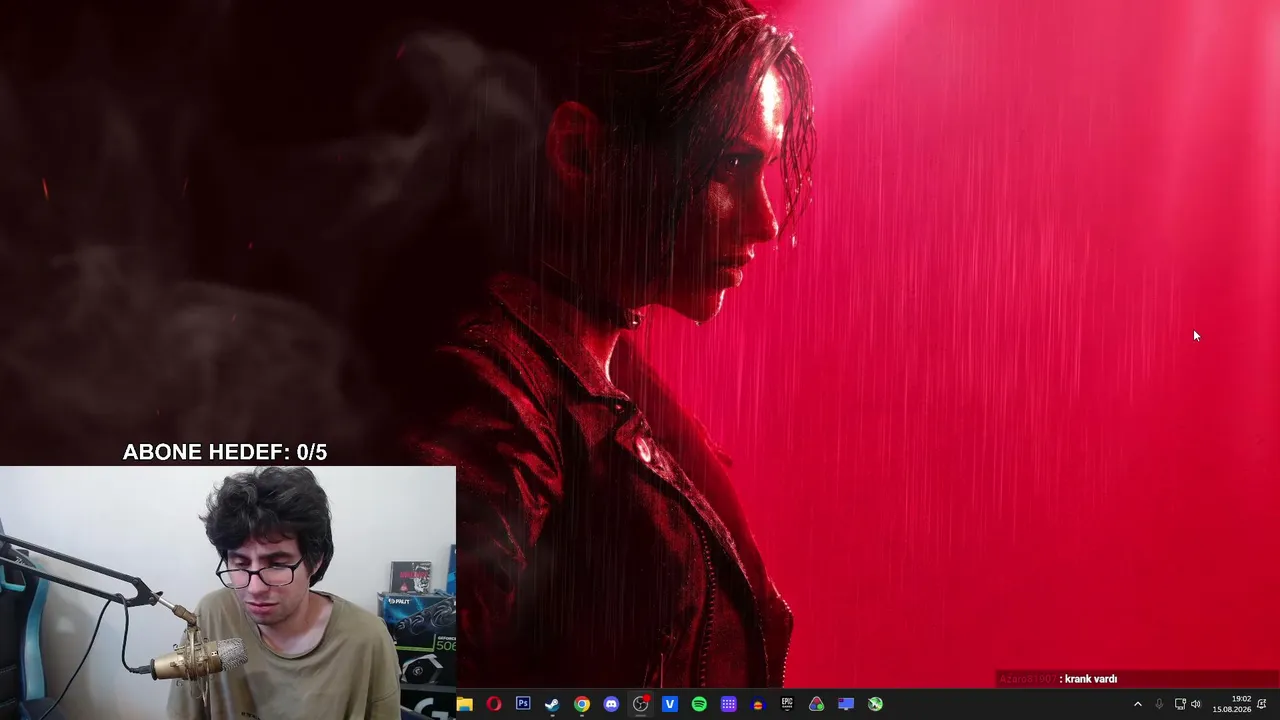Click the webcam overlay feed
1280x720 pixels.
228,592
